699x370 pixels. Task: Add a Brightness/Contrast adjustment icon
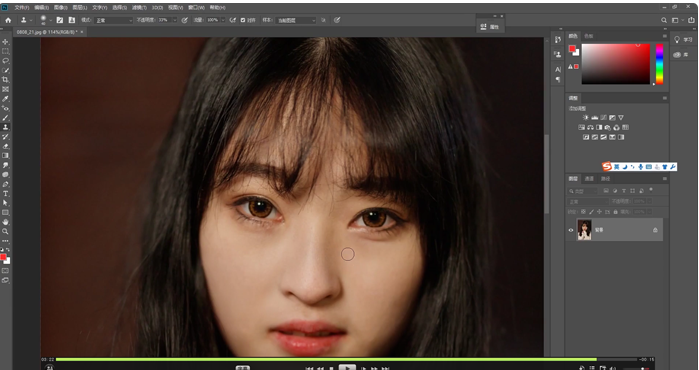(x=586, y=118)
